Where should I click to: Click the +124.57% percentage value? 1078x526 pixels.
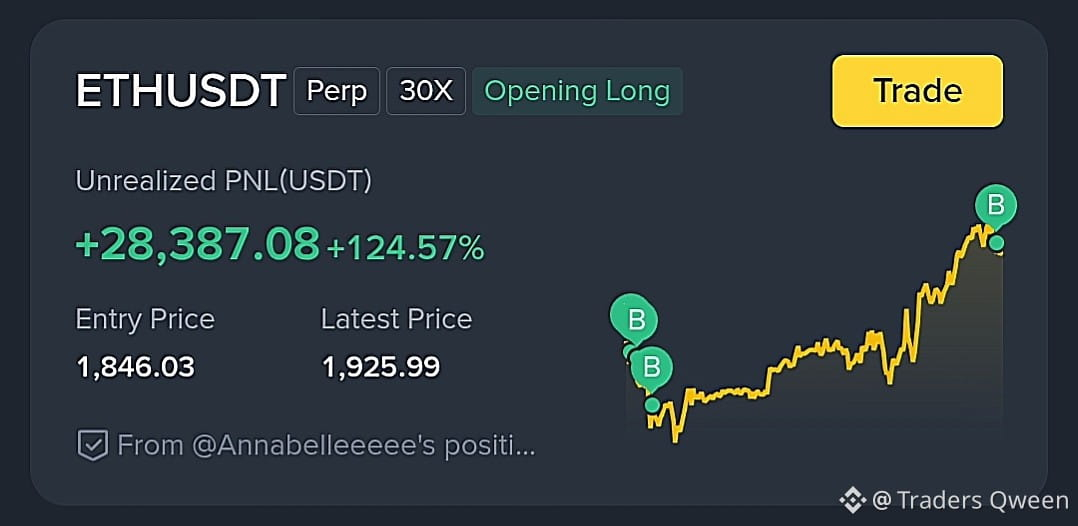click(x=406, y=248)
